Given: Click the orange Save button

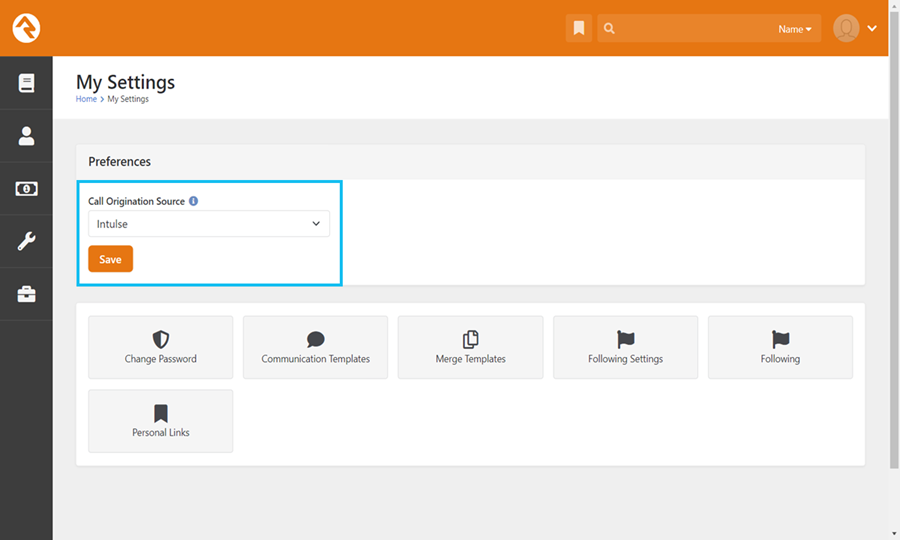Looking at the screenshot, I should click(110, 259).
